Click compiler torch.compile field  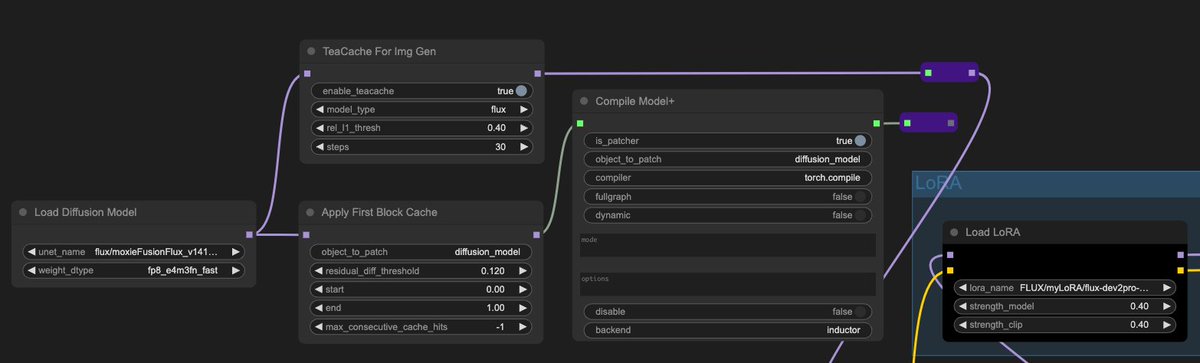(727, 178)
